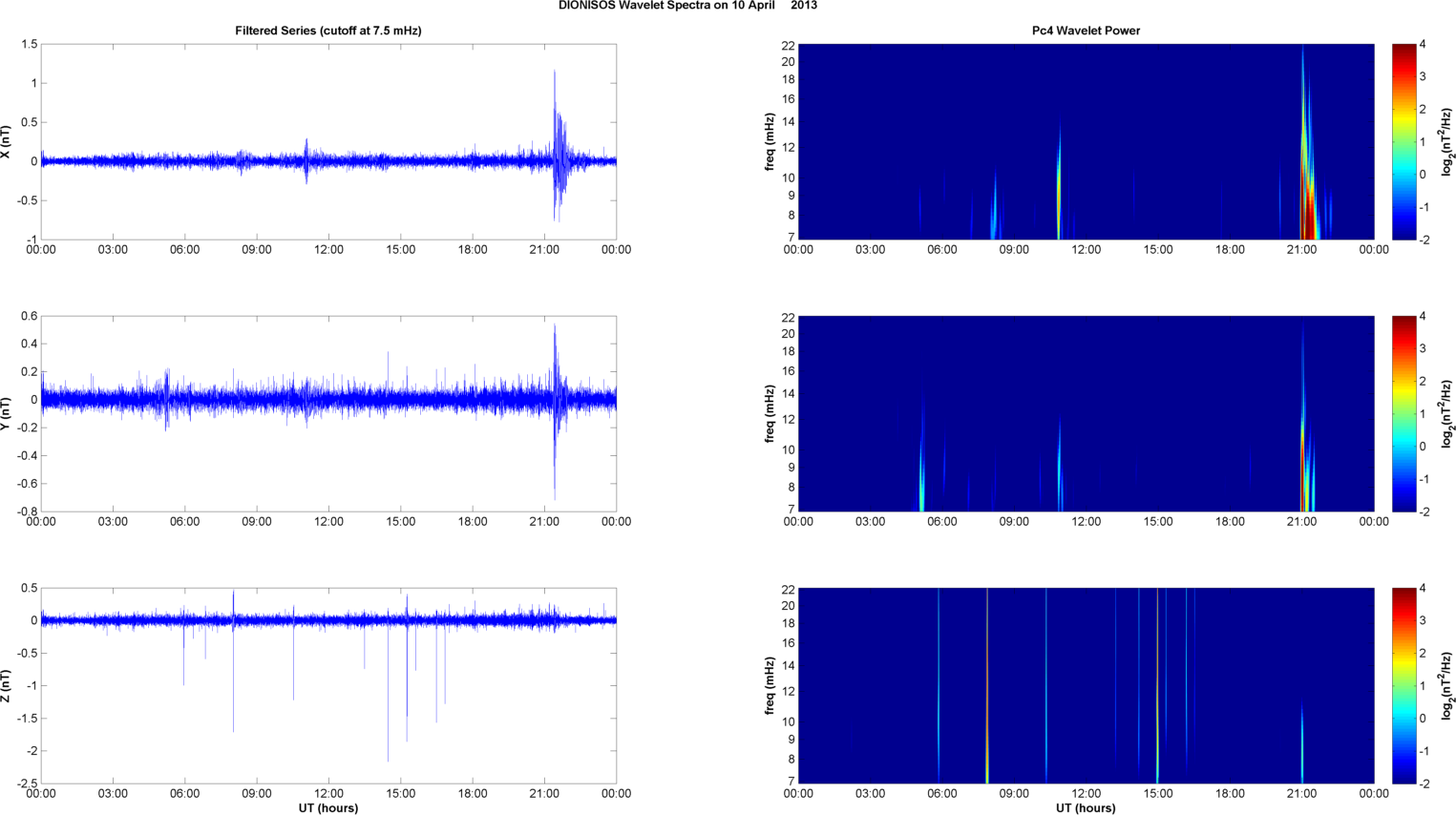Click the Z component filtered time series plot

pyautogui.click(x=327, y=685)
